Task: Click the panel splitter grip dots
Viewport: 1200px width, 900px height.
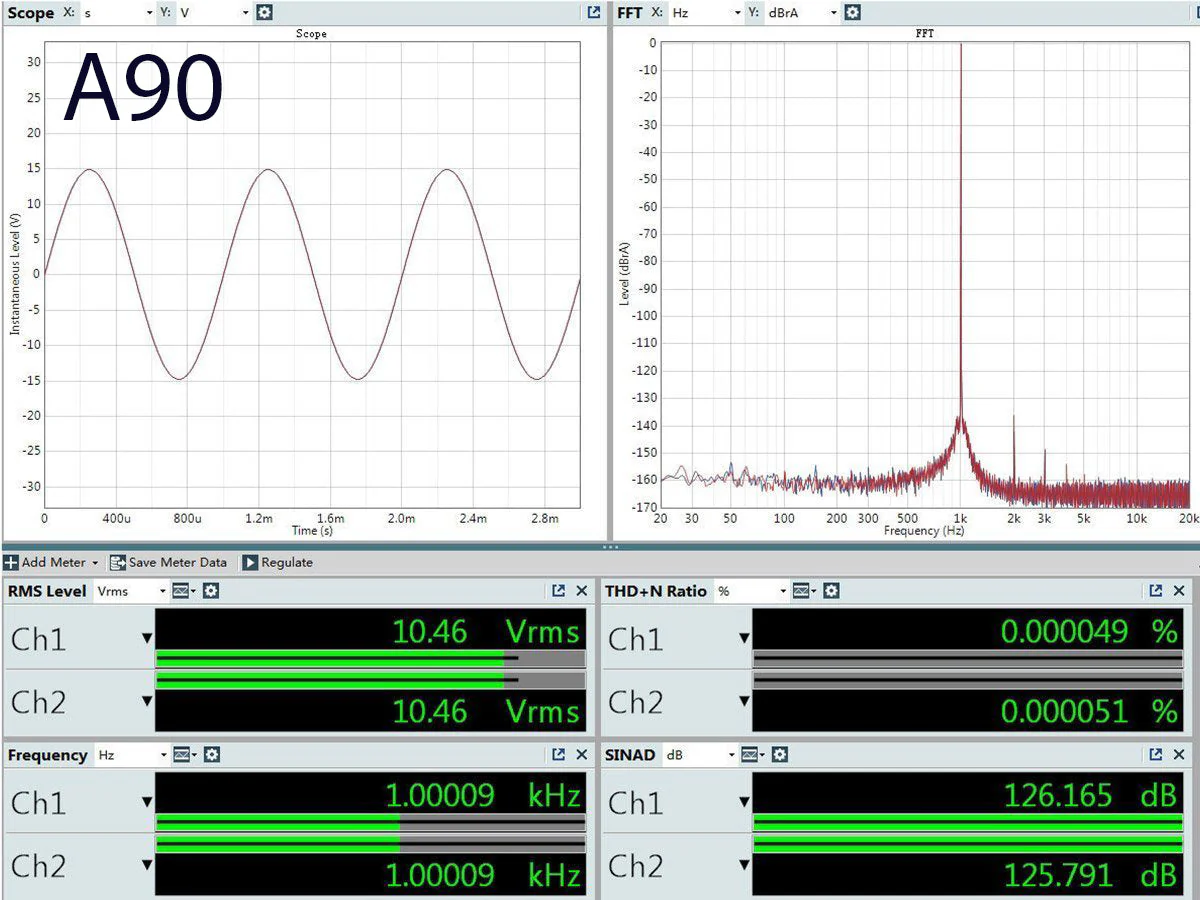Action: 610,547
